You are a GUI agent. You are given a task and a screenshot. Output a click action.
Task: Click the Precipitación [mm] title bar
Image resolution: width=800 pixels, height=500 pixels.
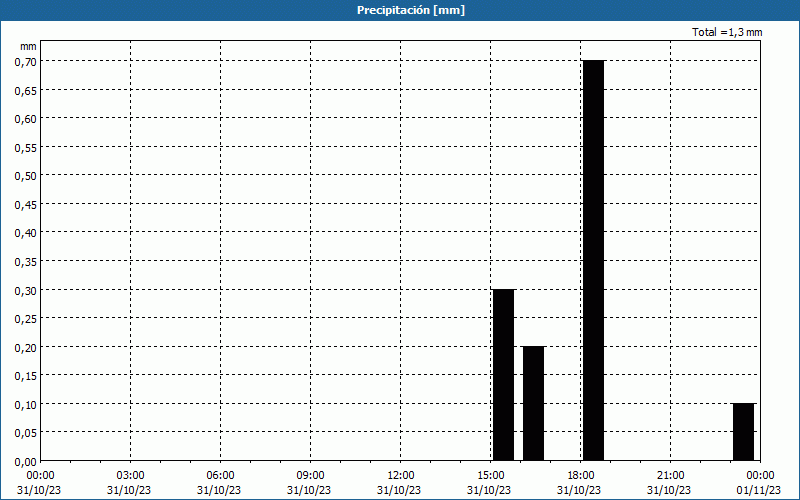pyautogui.click(x=400, y=10)
